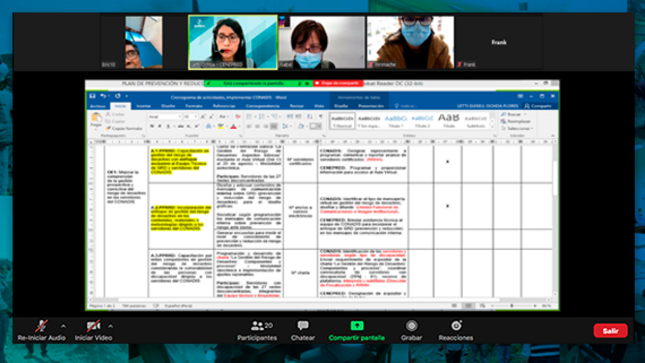
Task: Click the red font color swatch button
Action: click(x=234, y=126)
